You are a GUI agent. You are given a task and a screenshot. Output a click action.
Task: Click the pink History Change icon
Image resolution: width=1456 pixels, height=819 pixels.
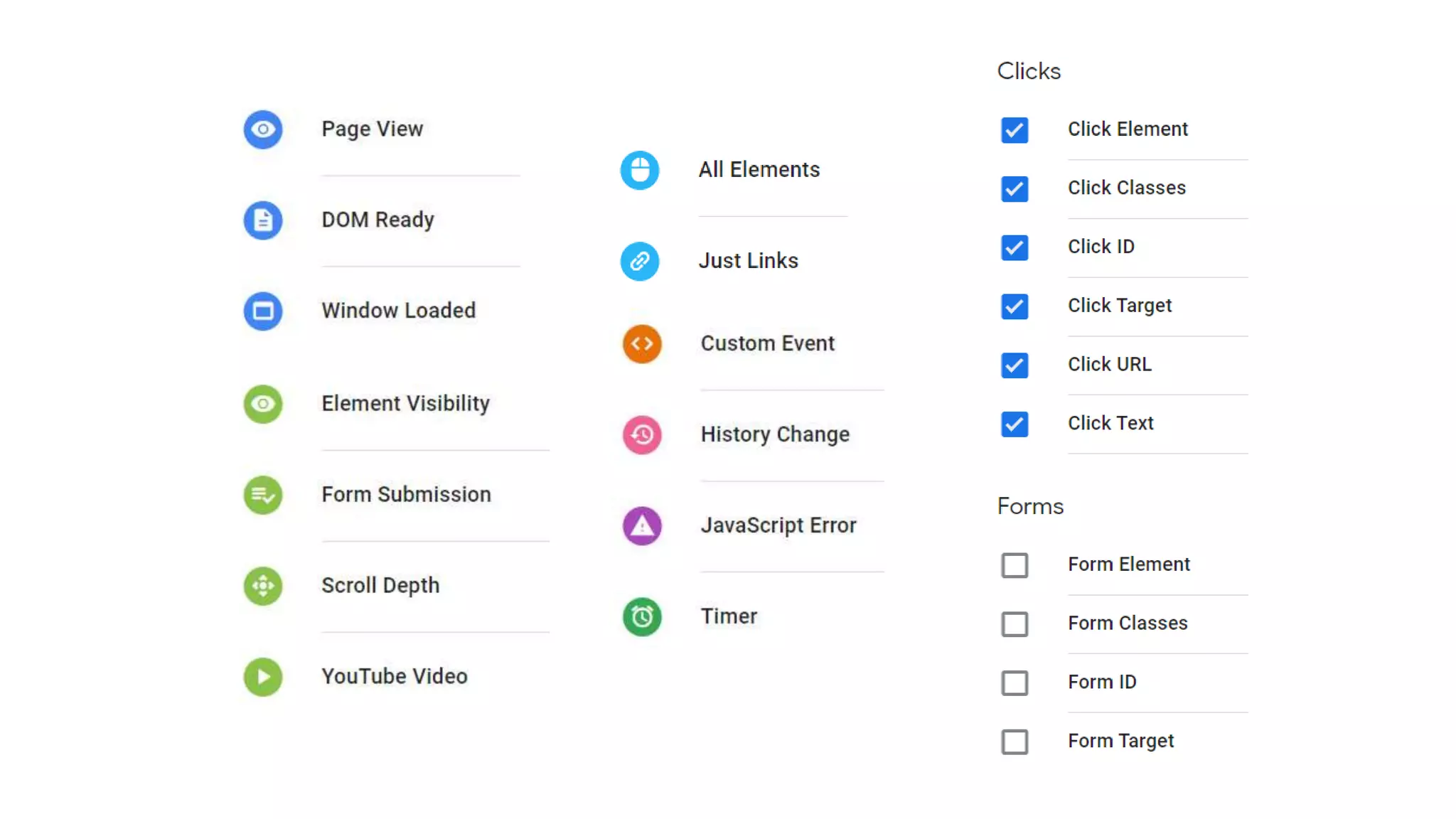pos(642,434)
